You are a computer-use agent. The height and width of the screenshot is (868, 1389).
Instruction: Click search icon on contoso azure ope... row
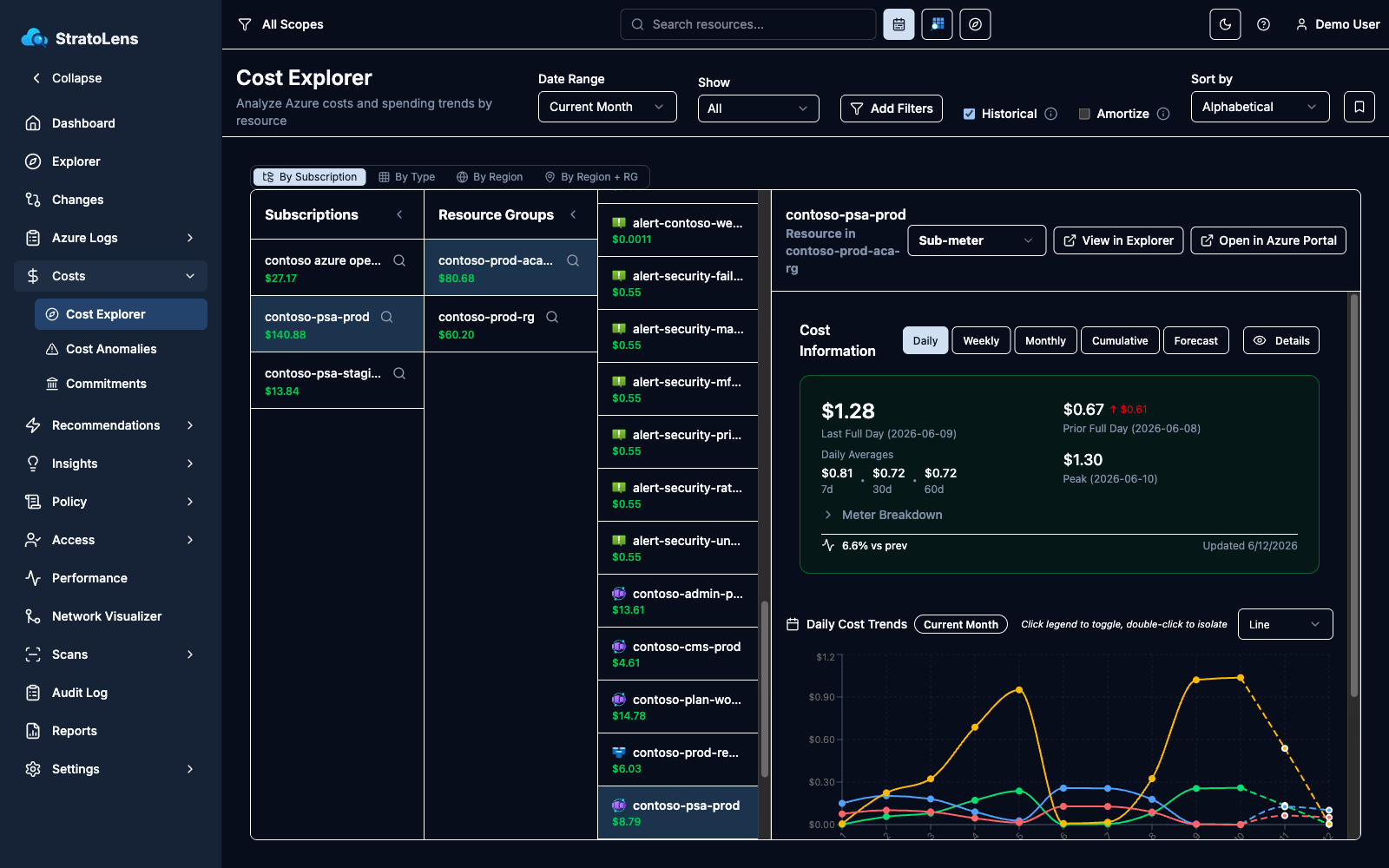tap(399, 260)
